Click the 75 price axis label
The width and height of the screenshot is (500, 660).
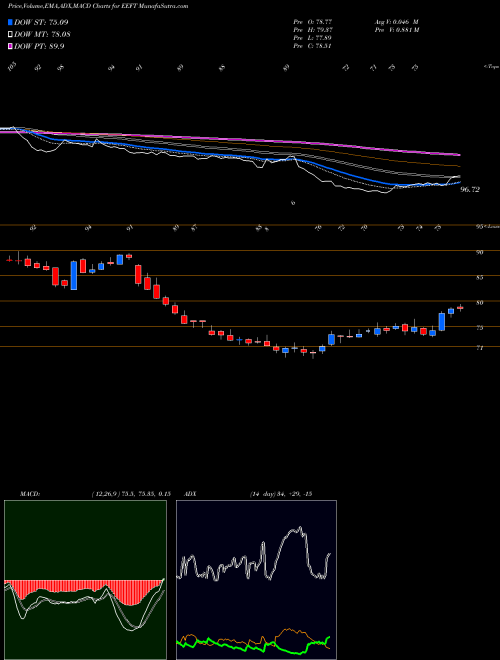point(479,327)
